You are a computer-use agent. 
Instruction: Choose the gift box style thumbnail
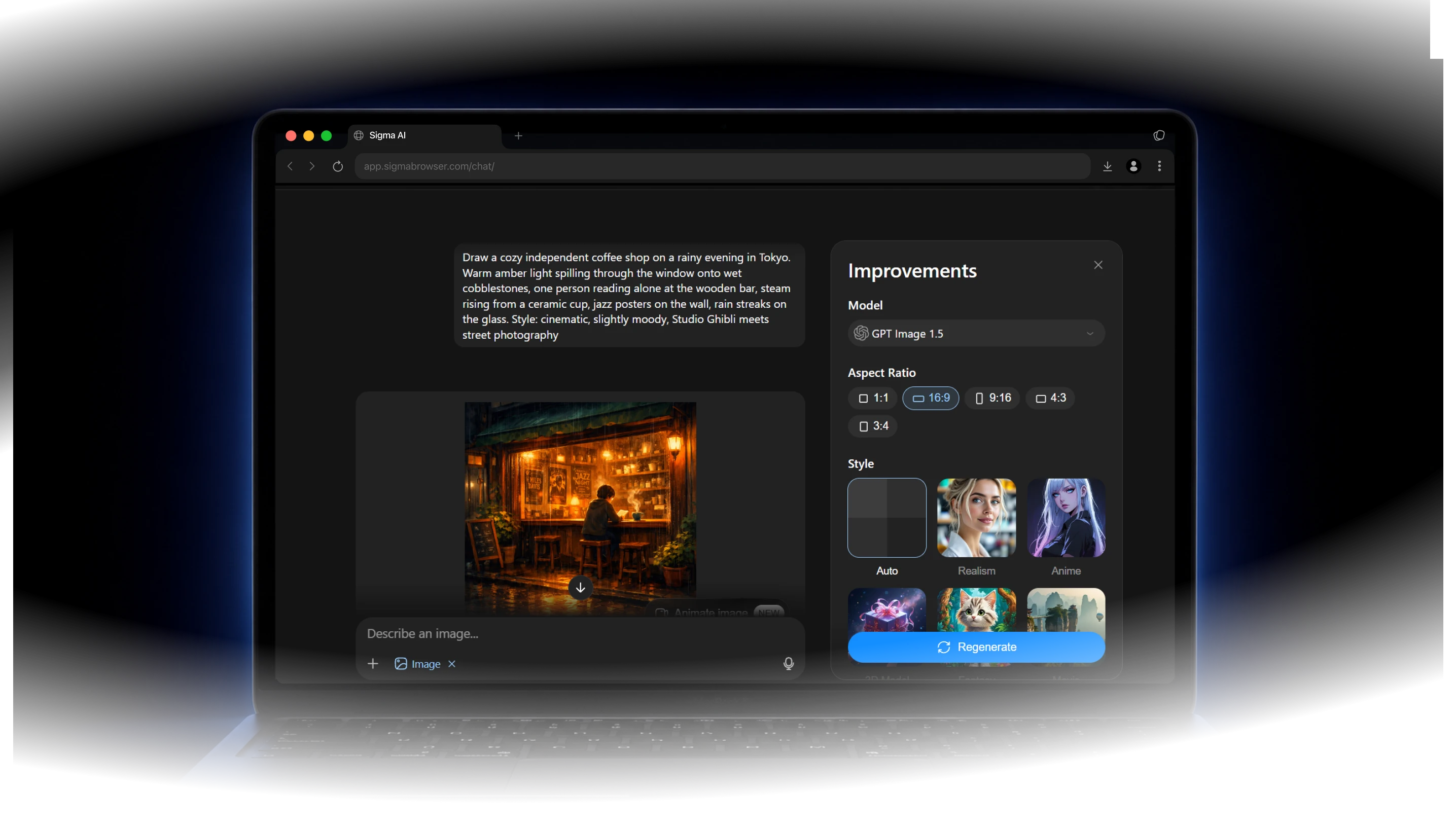click(x=887, y=610)
